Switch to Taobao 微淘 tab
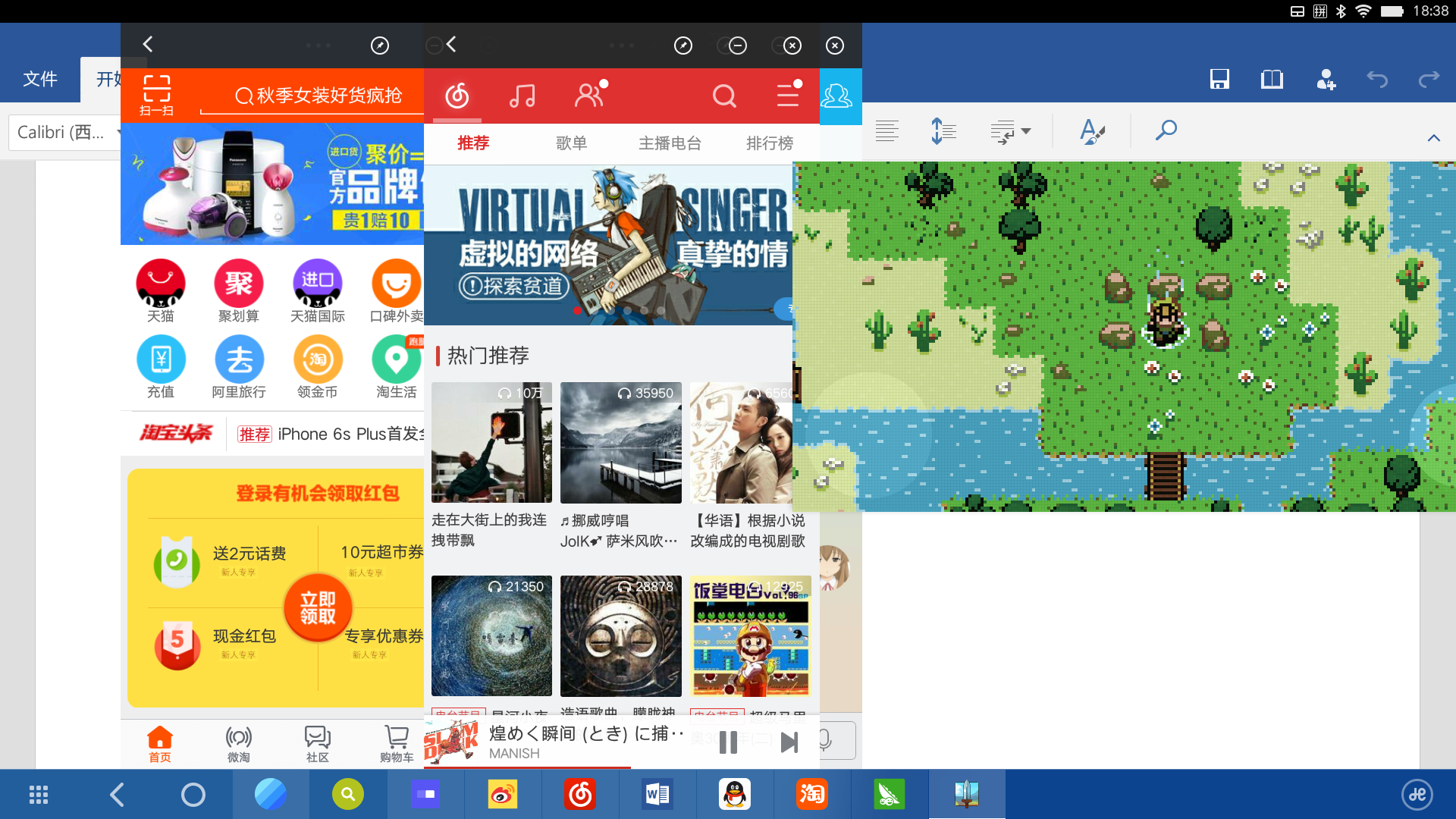The width and height of the screenshot is (1456, 819). [x=239, y=744]
